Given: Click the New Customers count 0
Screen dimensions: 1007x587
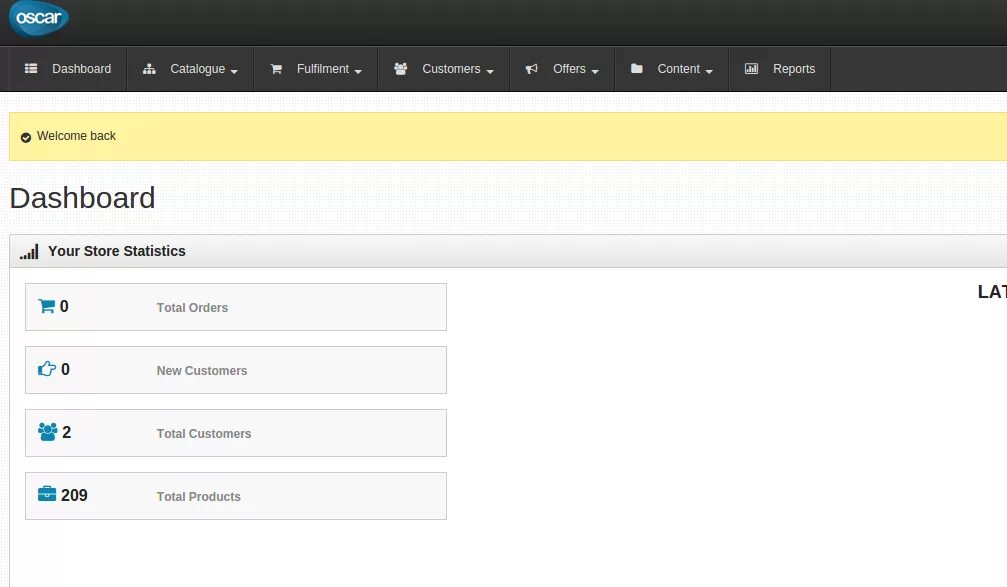Looking at the screenshot, I should 66,369.
